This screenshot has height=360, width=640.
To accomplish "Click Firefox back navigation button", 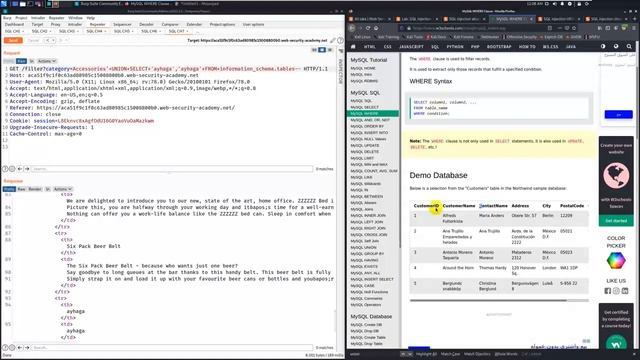I will pyautogui.click(x=352, y=28).
